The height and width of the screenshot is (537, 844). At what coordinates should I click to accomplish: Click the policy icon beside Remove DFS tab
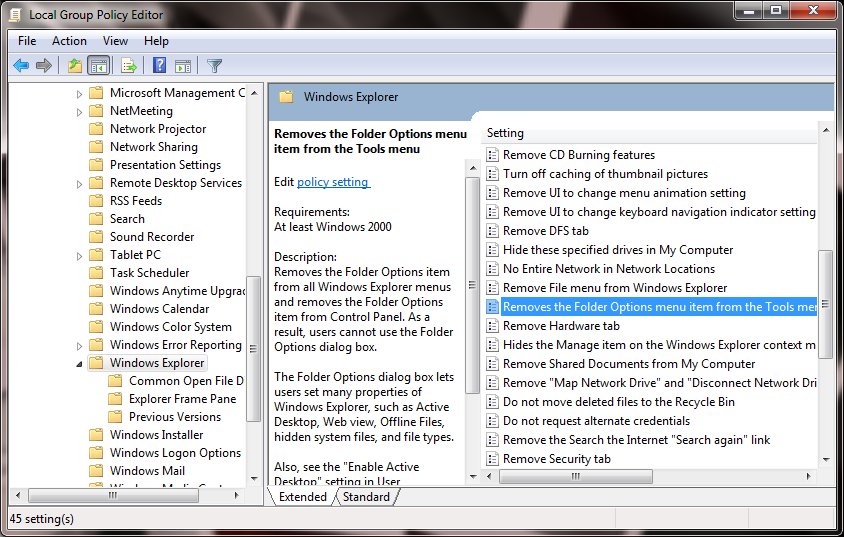point(492,231)
